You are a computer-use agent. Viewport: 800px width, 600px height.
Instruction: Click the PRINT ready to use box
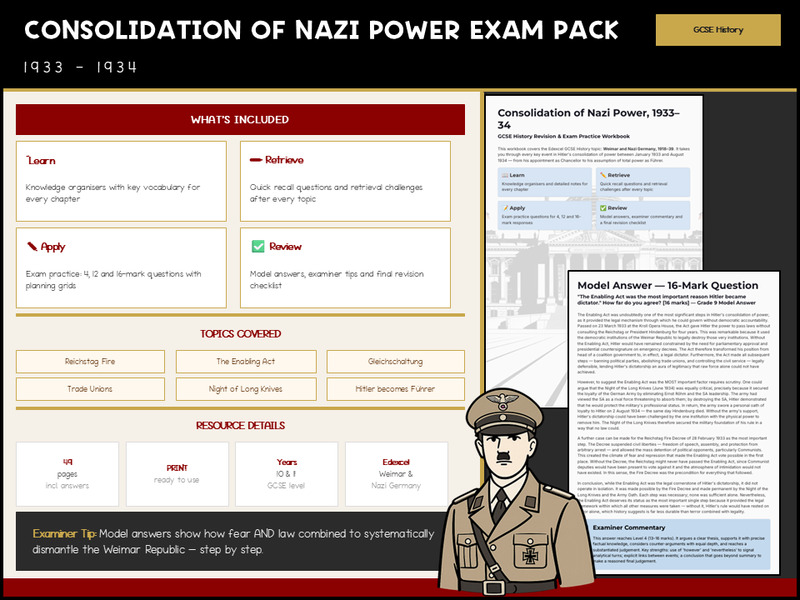click(x=177, y=474)
